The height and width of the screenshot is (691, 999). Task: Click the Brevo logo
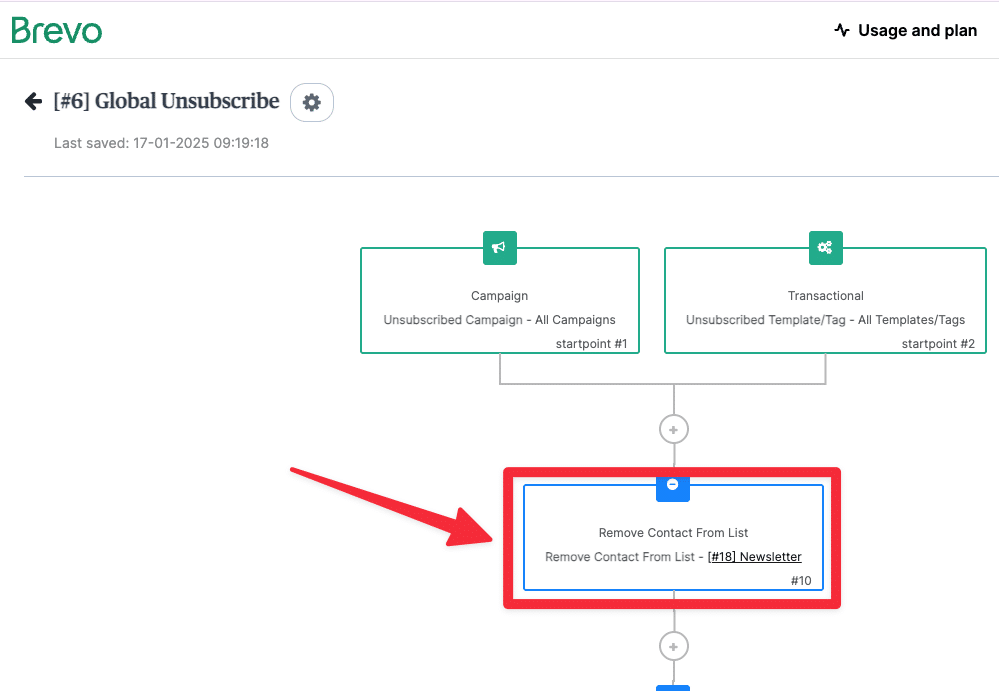coord(57,31)
